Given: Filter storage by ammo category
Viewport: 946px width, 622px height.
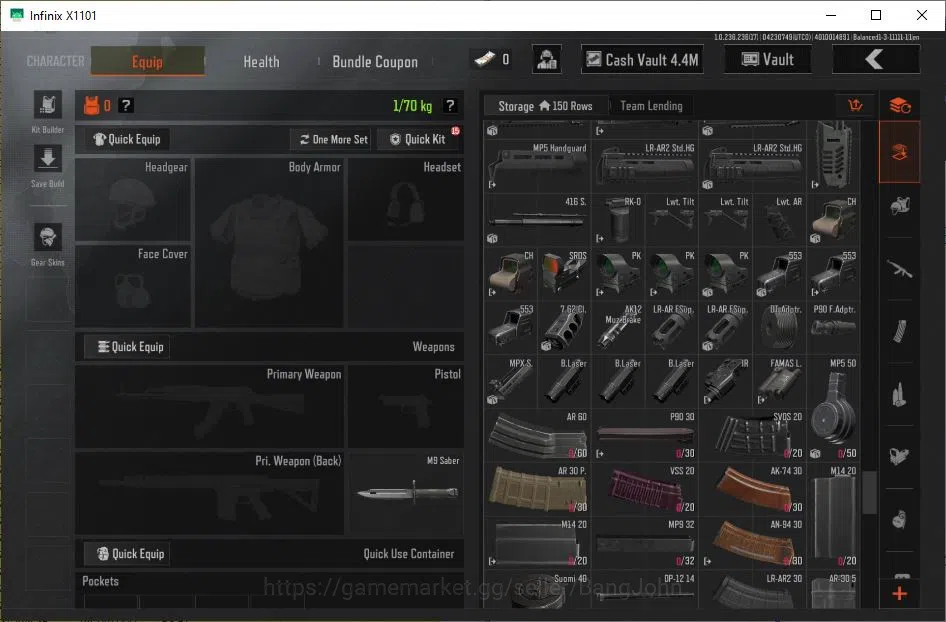Looking at the screenshot, I should tap(900, 394).
